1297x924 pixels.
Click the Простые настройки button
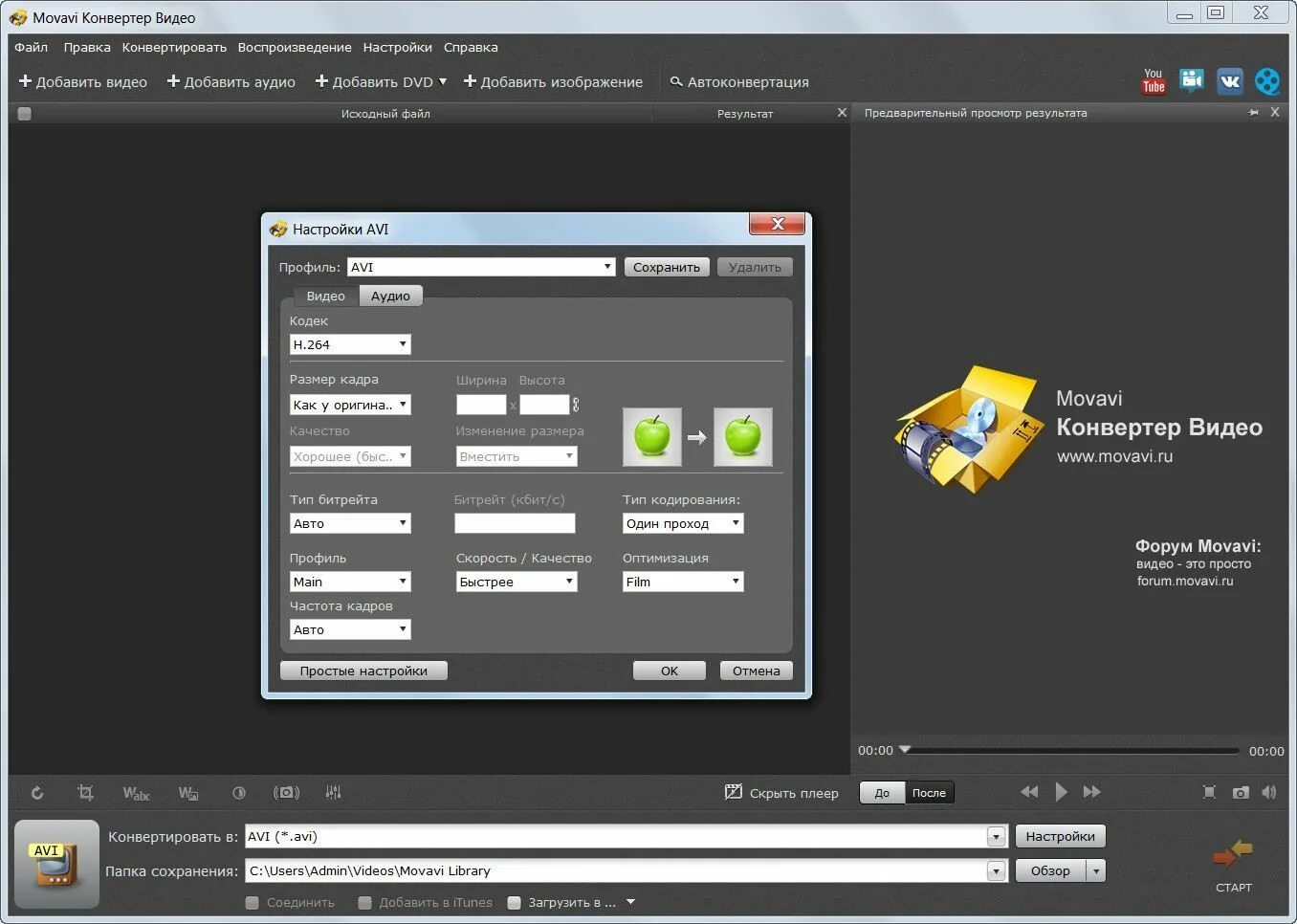pyautogui.click(x=363, y=671)
